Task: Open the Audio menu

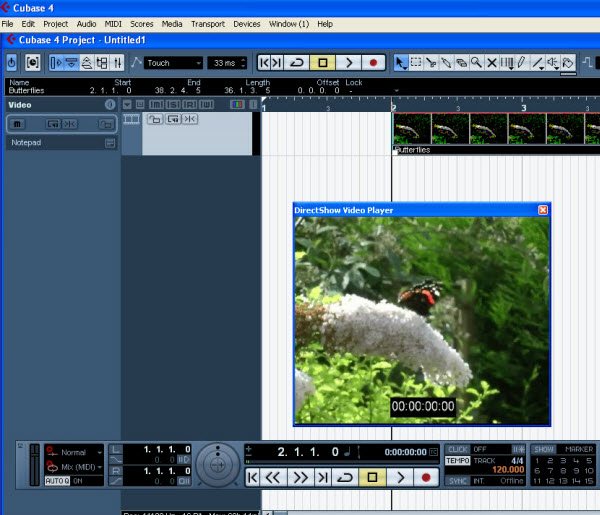Action: (86, 24)
